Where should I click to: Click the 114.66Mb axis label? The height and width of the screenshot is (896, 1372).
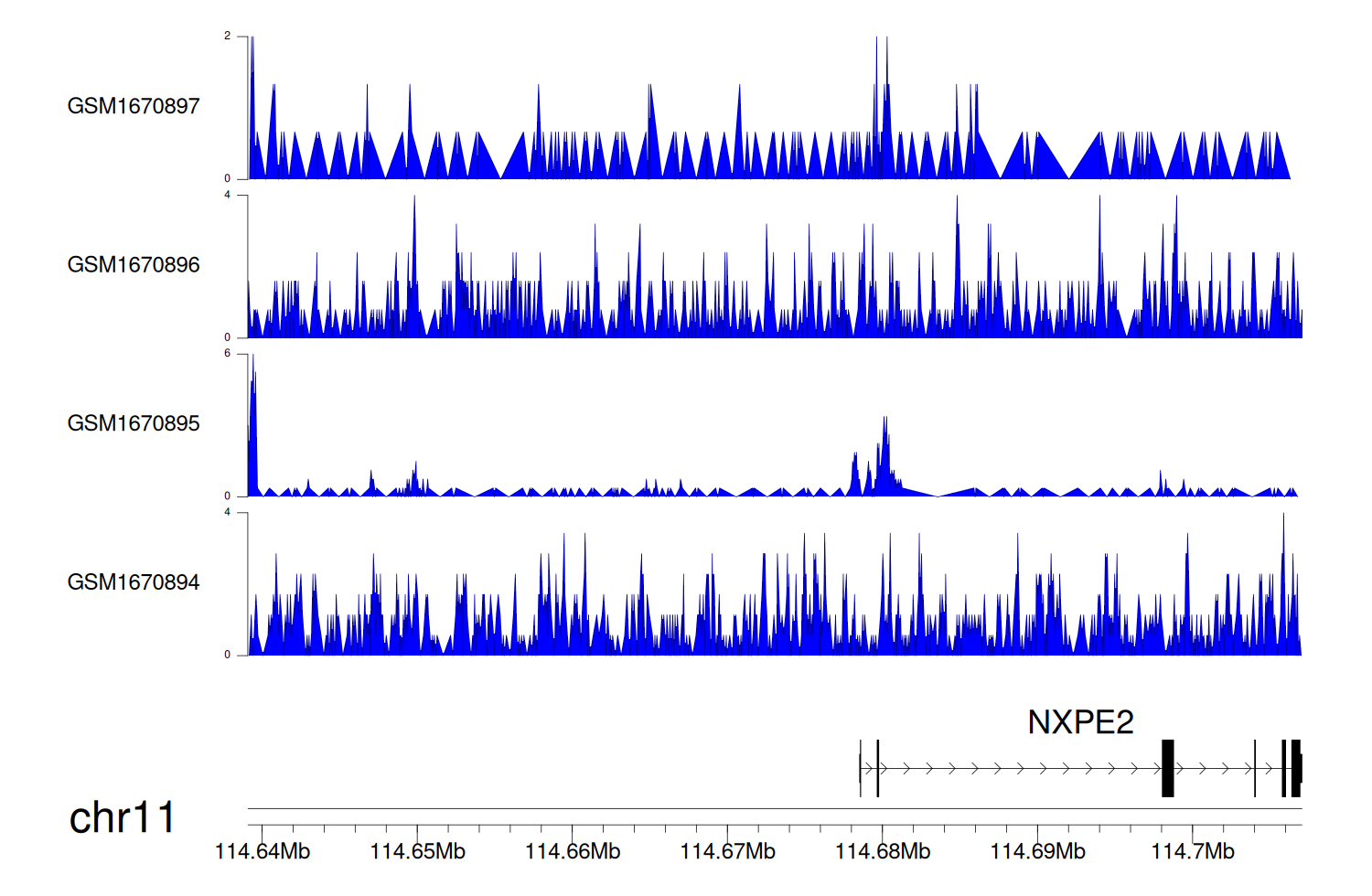pos(573,852)
